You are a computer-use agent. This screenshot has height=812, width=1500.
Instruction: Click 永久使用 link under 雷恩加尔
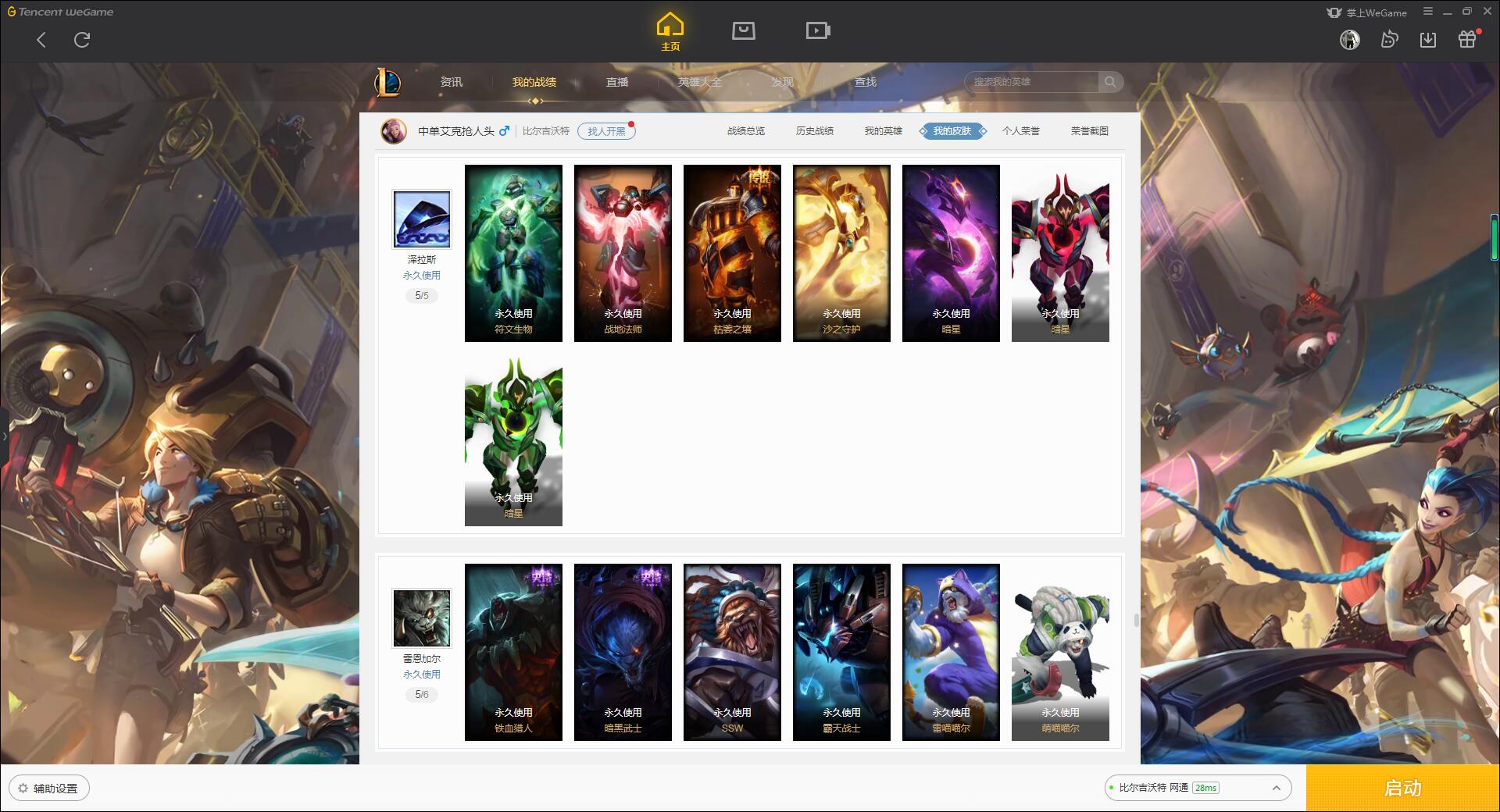click(x=422, y=675)
